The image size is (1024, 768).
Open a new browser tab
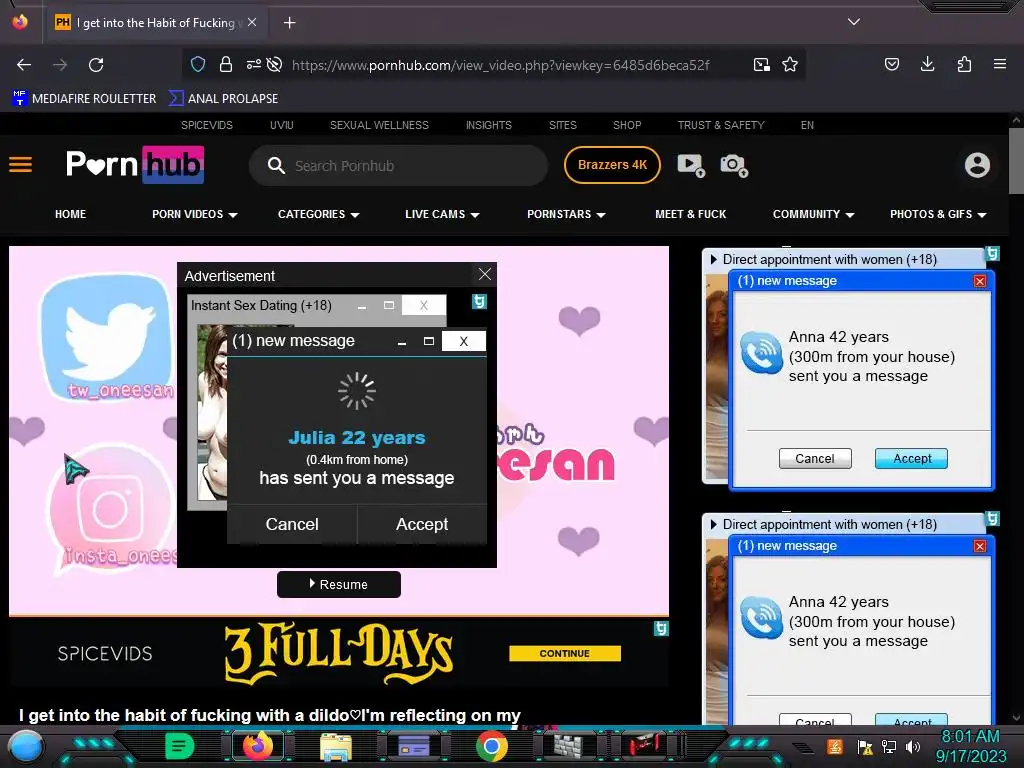(x=289, y=23)
